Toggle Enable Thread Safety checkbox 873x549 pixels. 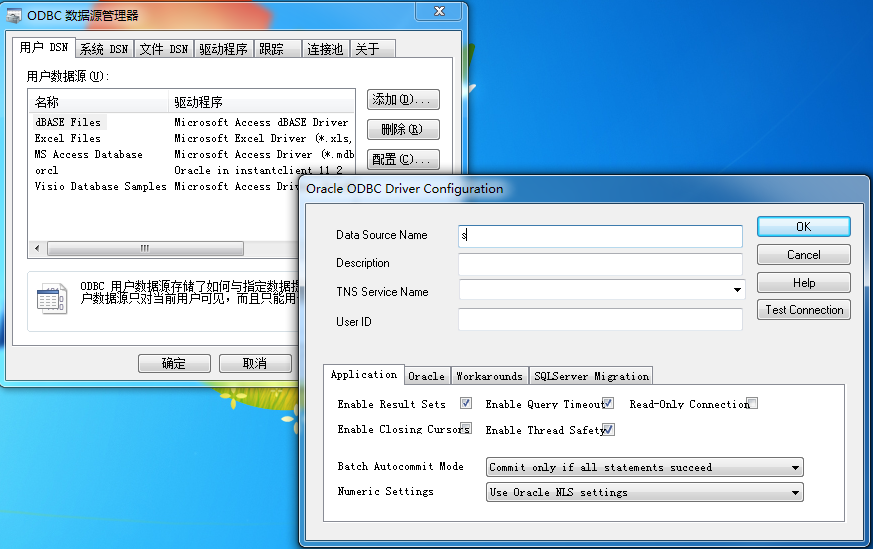tap(609, 430)
